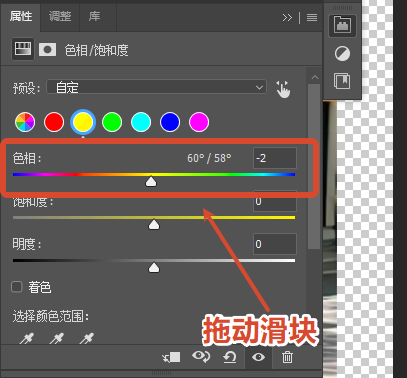Screen dimensions: 407x378
Task: Click the 明度 lightness slider handle
Action: point(154,268)
